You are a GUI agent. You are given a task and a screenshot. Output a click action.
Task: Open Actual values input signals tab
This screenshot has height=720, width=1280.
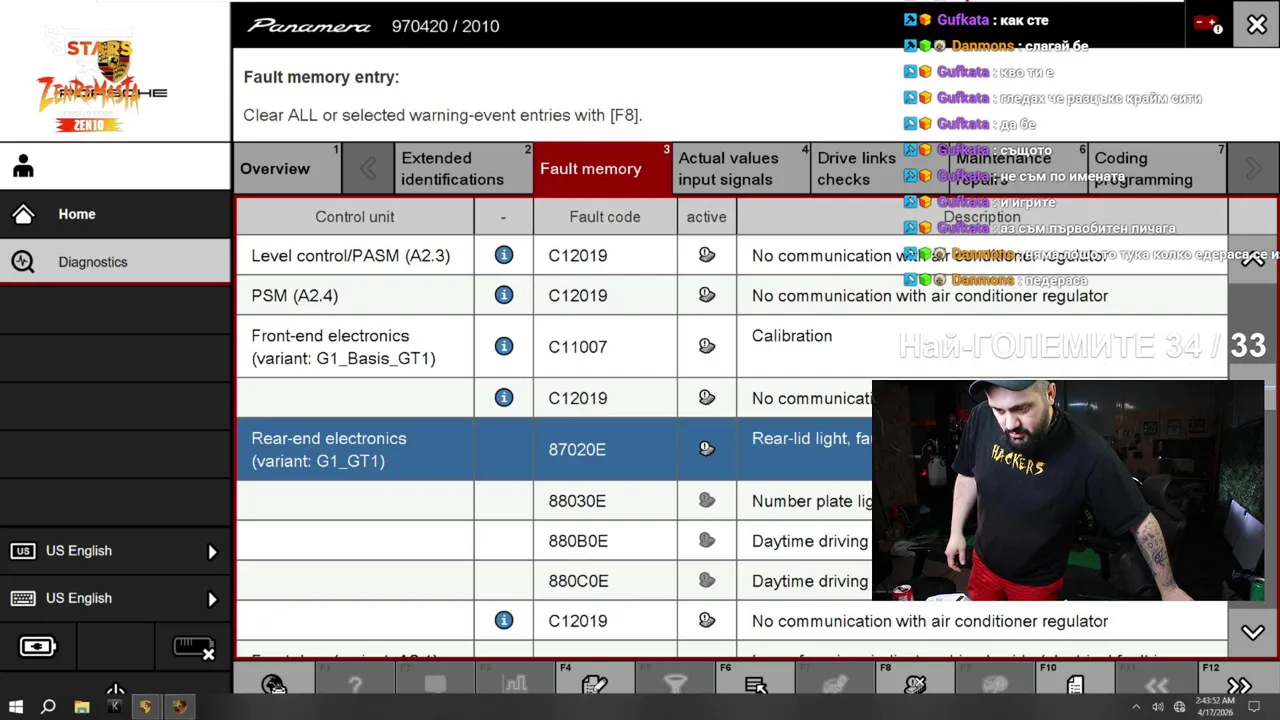coord(741,168)
